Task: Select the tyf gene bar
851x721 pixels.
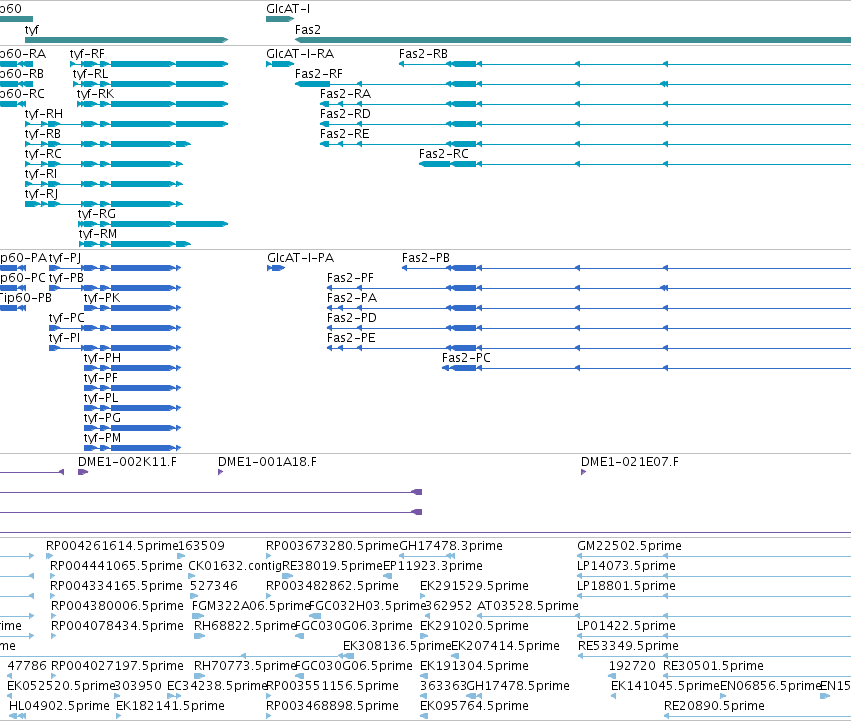Action: tap(126, 40)
